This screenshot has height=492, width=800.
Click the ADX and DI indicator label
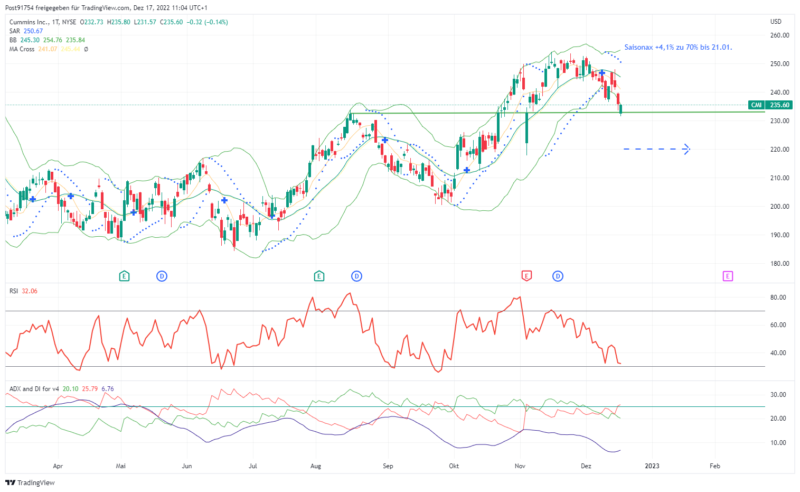(x=31, y=388)
